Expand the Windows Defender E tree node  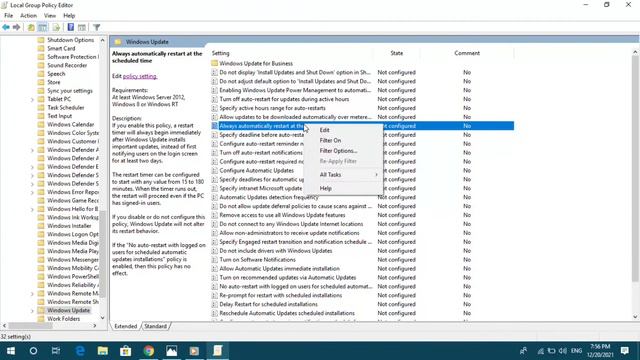coord(32,167)
